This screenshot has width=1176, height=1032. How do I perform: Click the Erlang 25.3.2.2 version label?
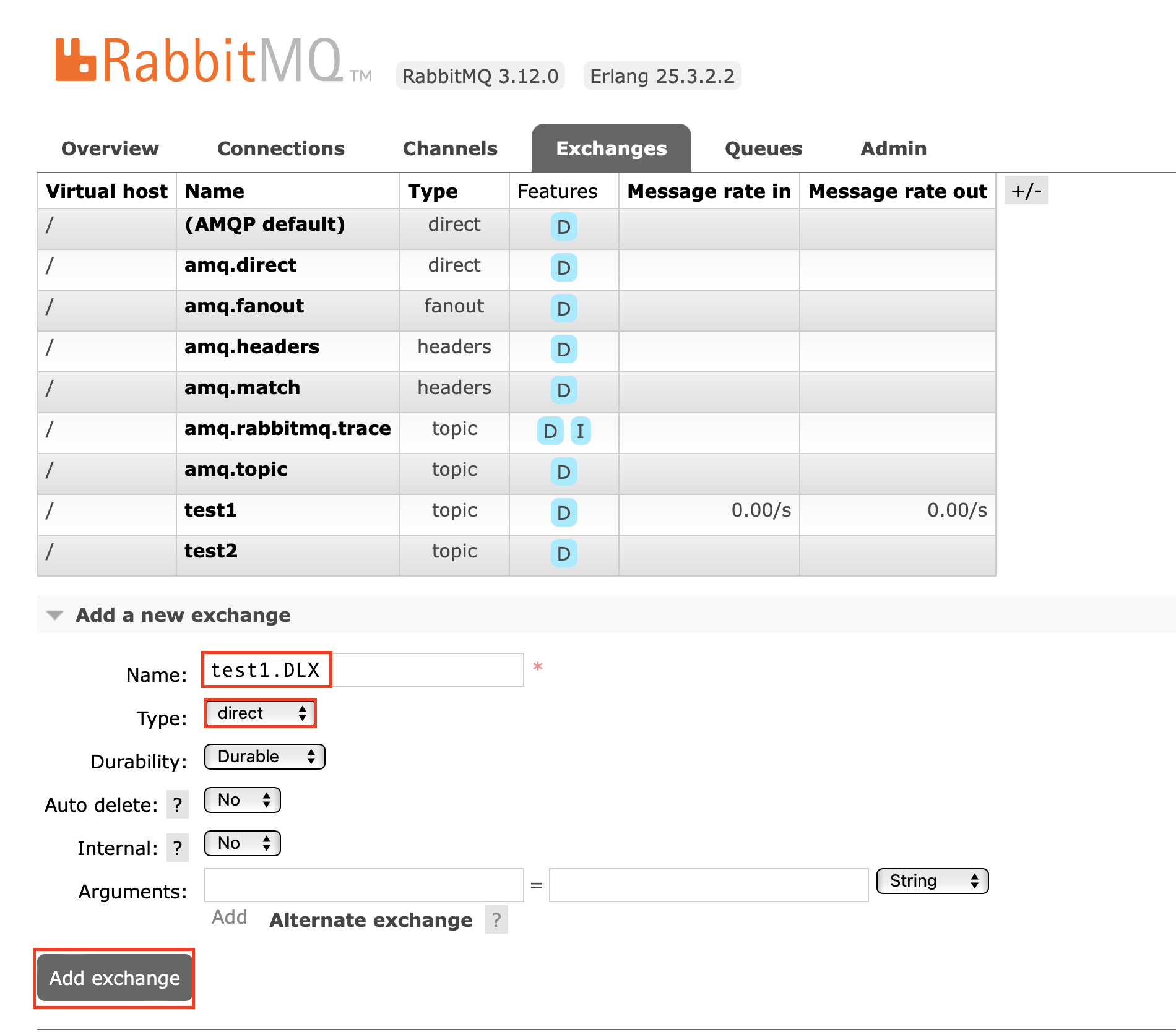point(662,75)
